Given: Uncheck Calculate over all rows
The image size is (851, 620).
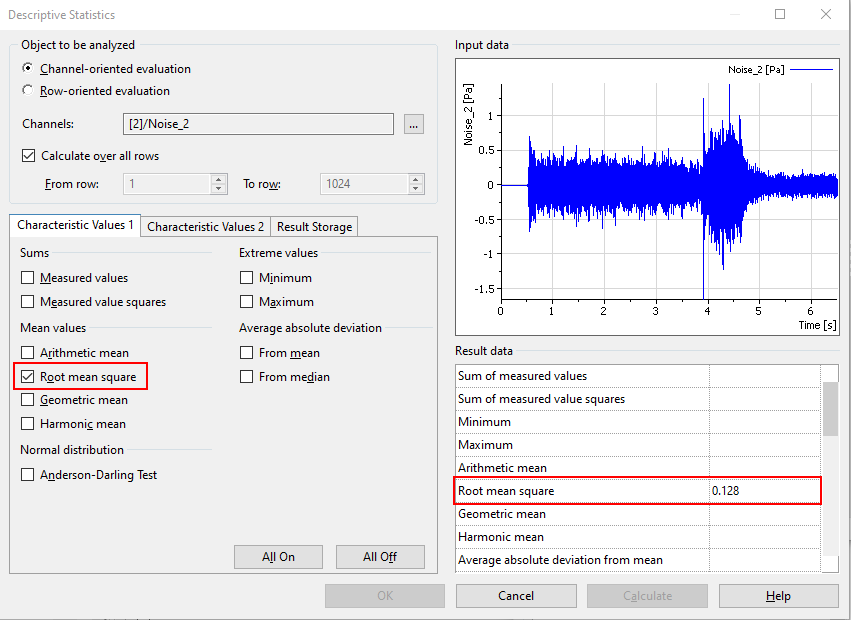Looking at the screenshot, I should (28, 156).
